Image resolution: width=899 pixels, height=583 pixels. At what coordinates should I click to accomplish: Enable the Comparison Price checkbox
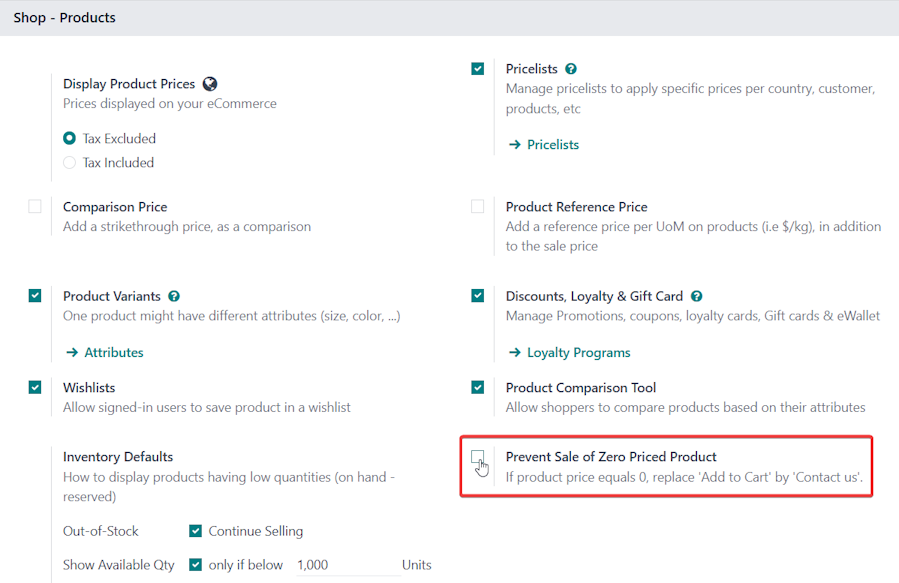point(35,206)
